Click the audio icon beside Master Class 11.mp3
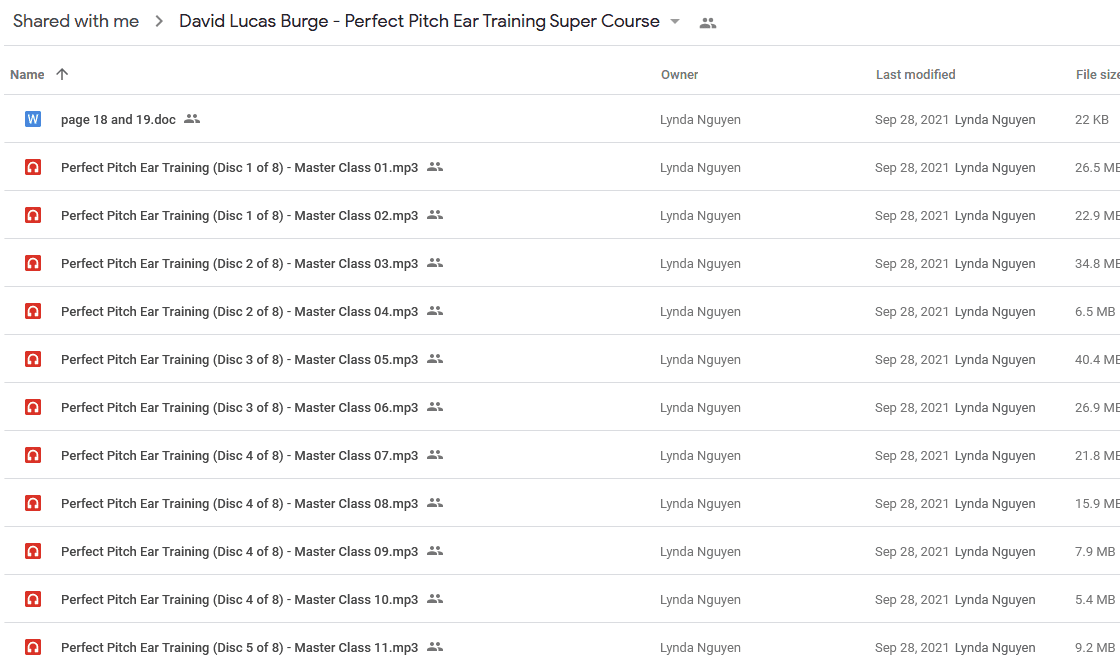The width and height of the screenshot is (1120, 661). pos(33,647)
